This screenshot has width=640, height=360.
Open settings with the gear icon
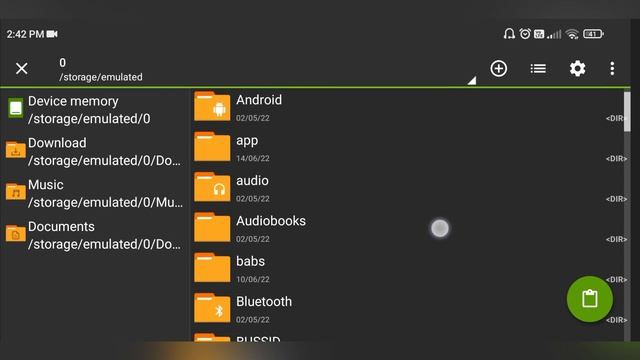click(x=577, y=68)
